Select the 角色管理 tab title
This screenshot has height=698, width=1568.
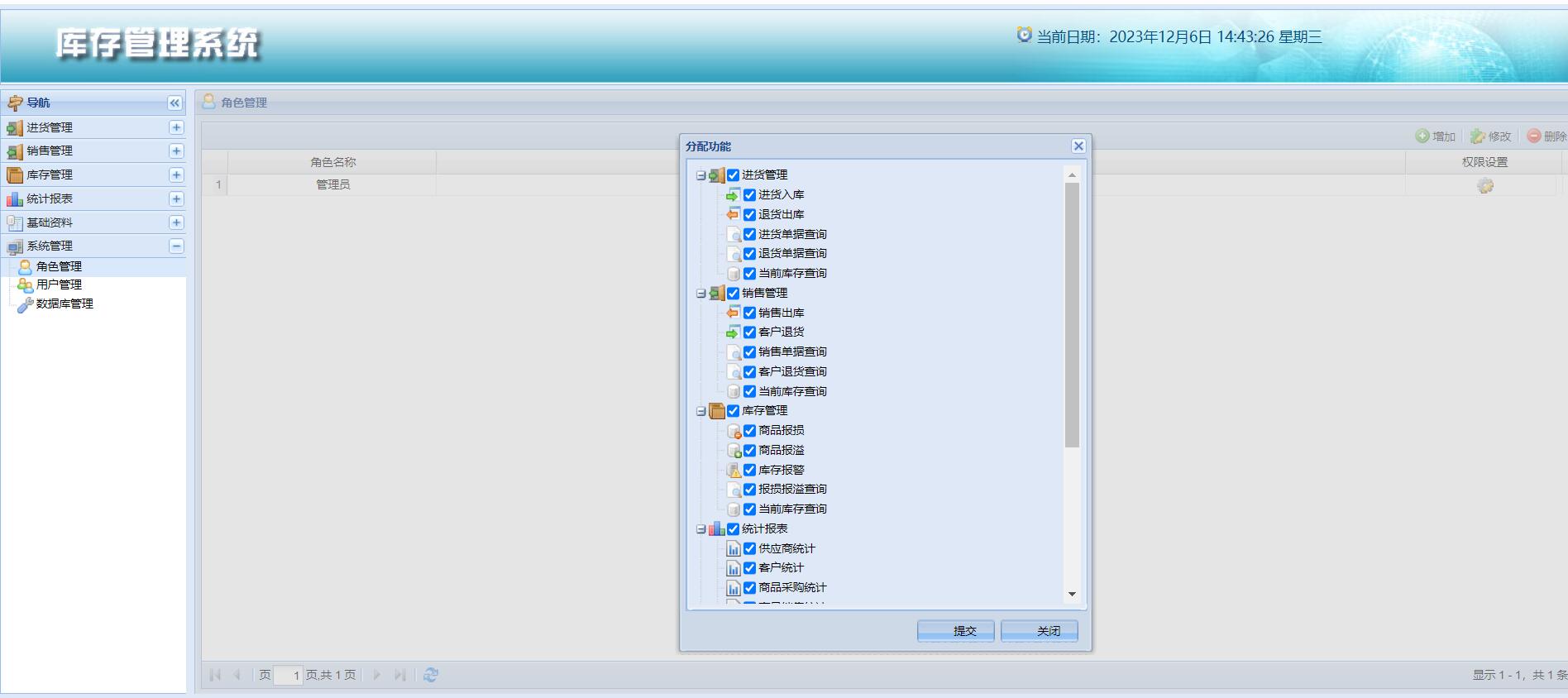[244, 103]
